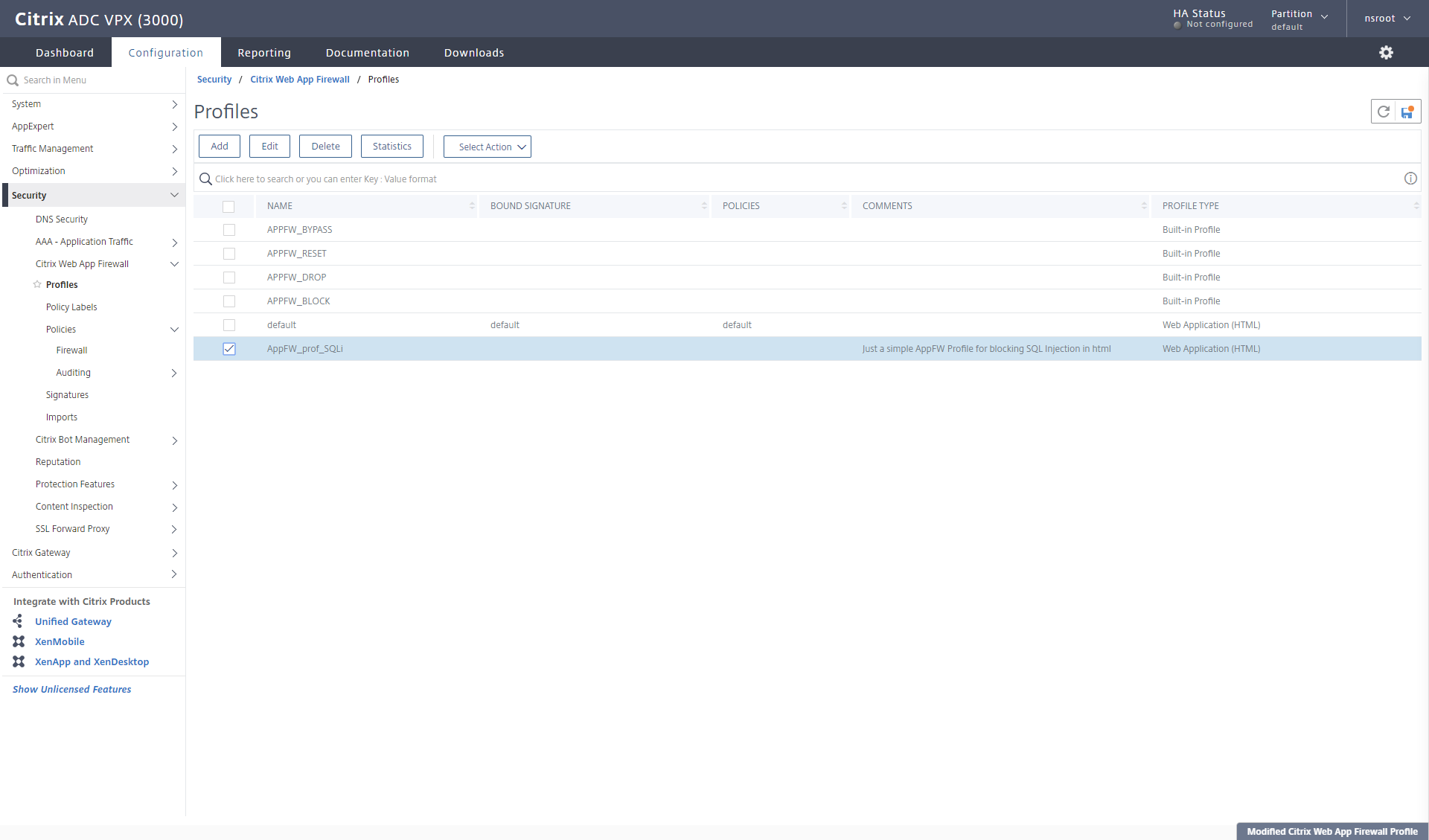
Task: Toggle the select-all checkbox in the header
Action: [228, 207]
